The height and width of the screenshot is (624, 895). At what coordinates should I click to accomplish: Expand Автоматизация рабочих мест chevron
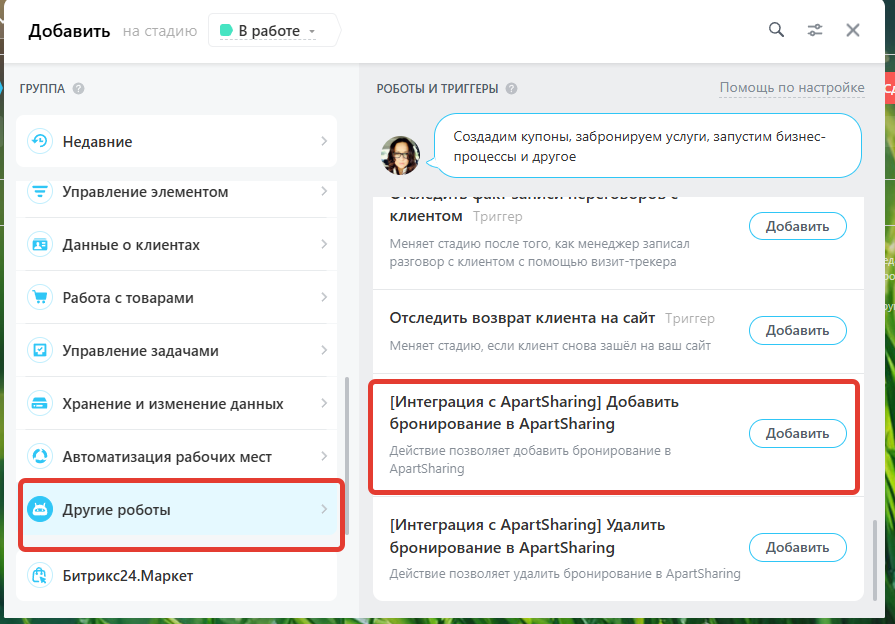pos(324,456)
